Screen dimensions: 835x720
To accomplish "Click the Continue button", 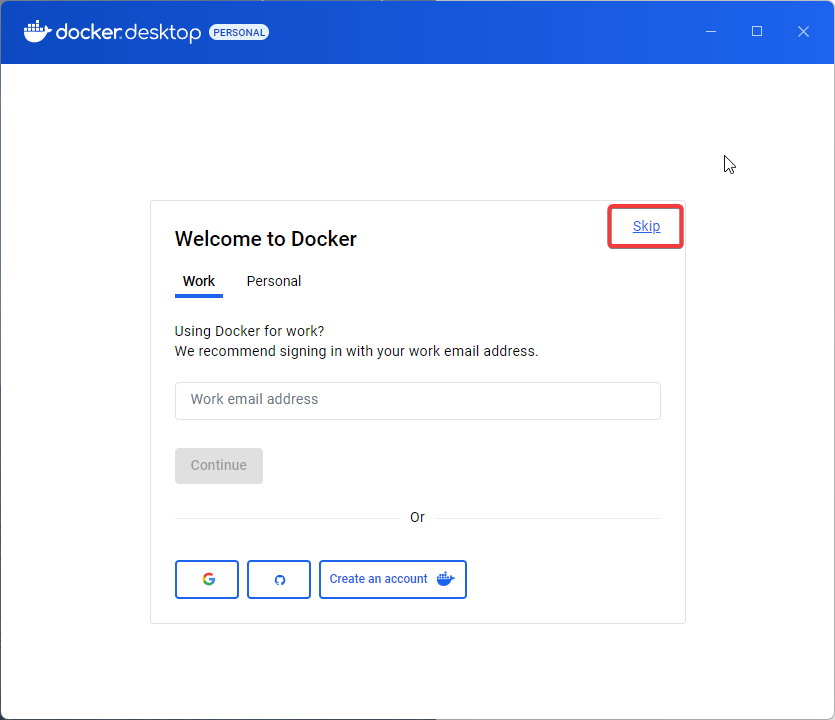I will click(219, 465).
